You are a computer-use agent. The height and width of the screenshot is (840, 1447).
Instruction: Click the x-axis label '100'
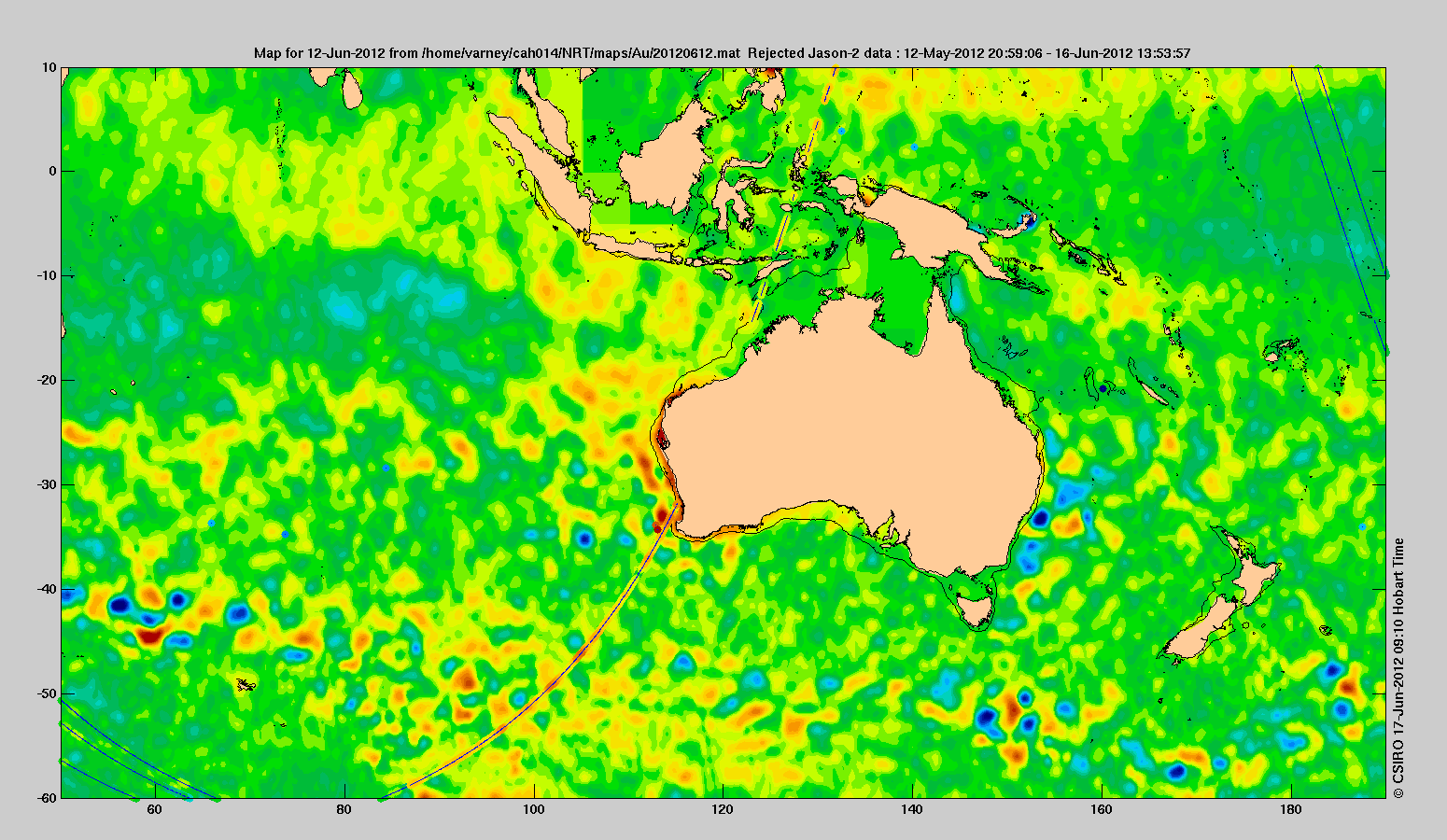tap(534, 810)
